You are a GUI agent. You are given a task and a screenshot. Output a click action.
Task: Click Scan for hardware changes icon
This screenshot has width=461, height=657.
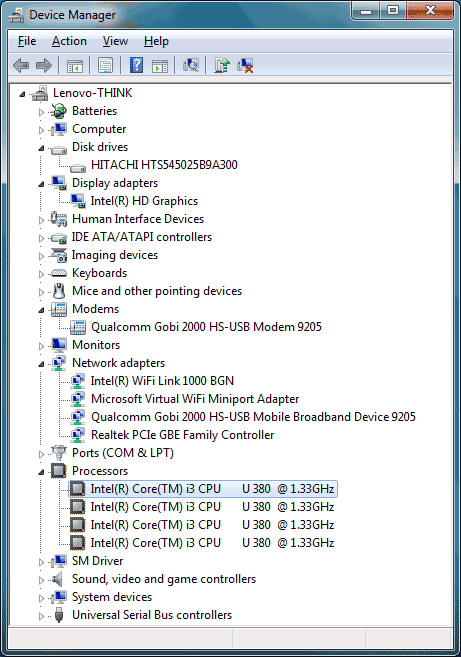pyautogui.click(x=191, y=65)
